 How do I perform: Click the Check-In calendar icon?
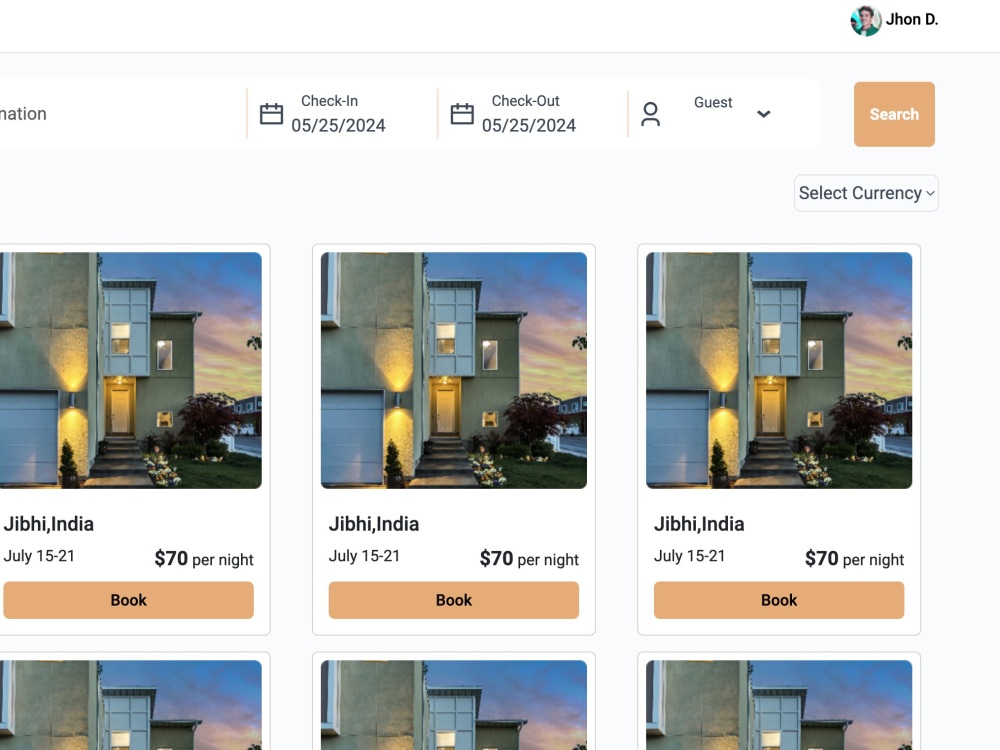tap(271, 114)
